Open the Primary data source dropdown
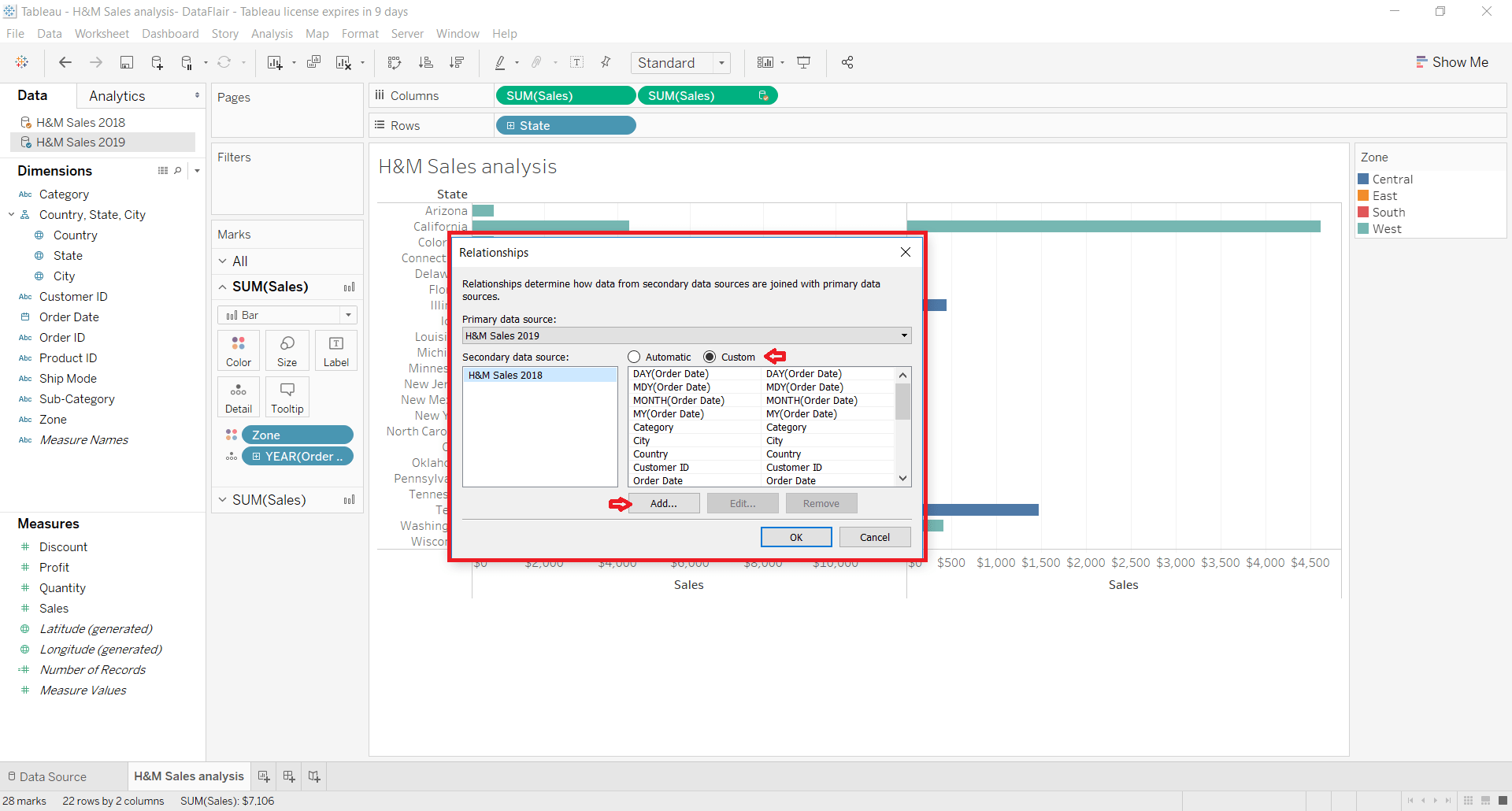1512x811 pixels. click(x=904, y=335)
